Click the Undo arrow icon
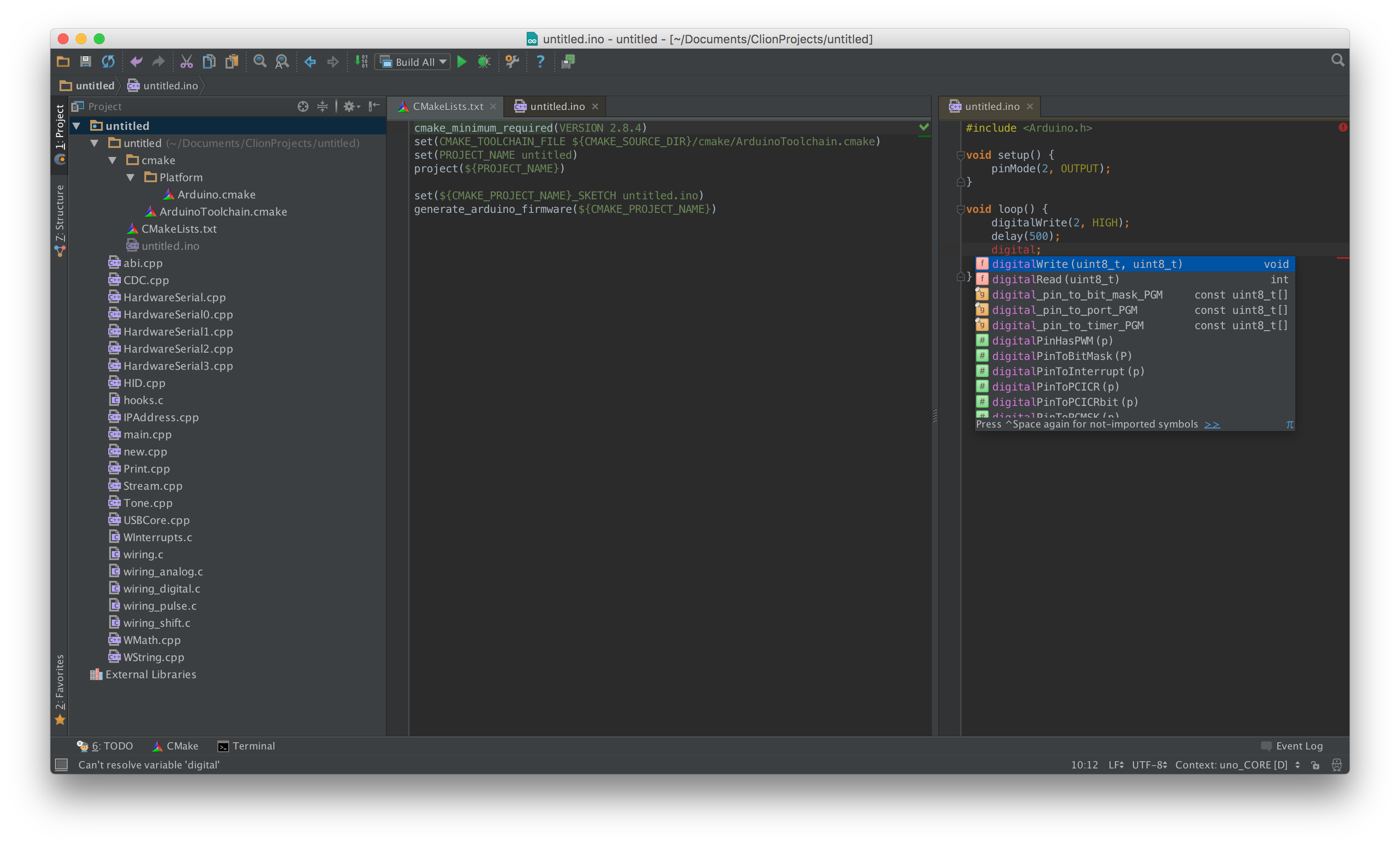The height and width of the screenshot is (846, 1400). click(x=136, y=61)
